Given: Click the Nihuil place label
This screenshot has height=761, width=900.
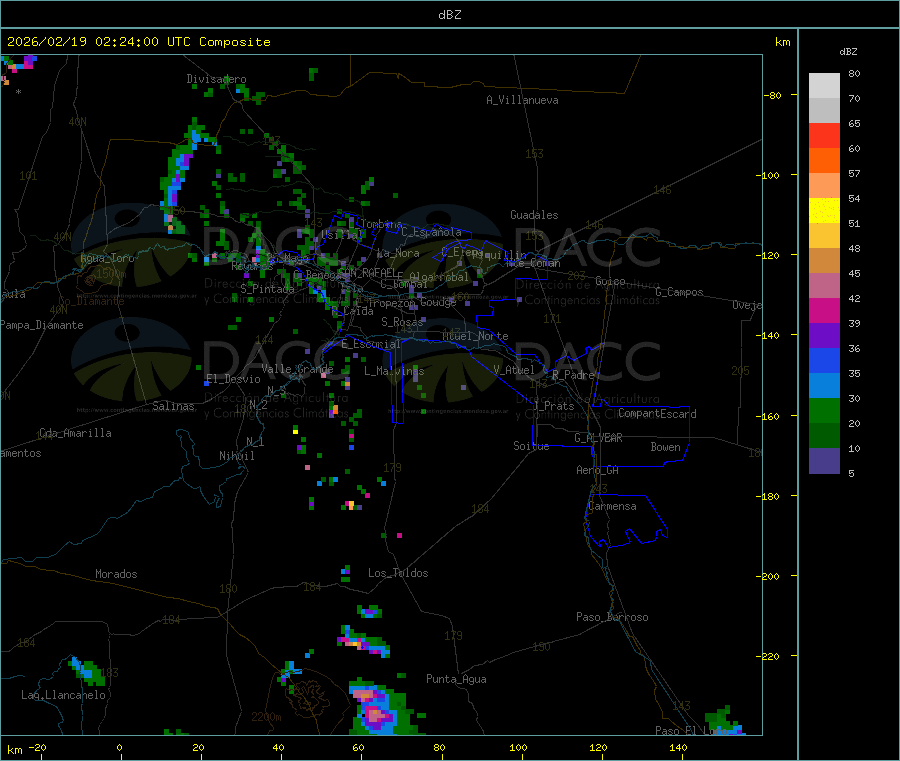Looking at the screenshot, I should click(x=236, y=456).
